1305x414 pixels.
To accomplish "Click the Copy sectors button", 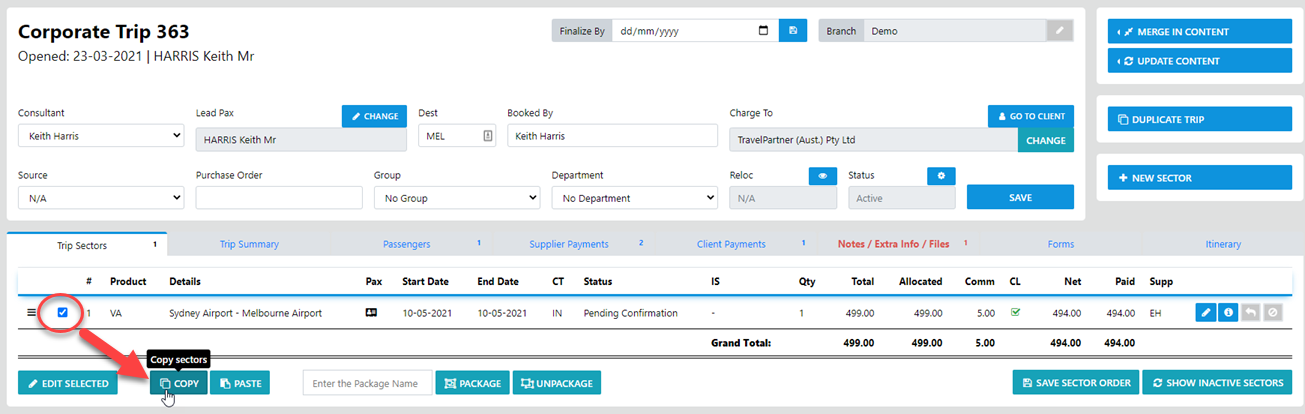I will [x=179, y=383].
